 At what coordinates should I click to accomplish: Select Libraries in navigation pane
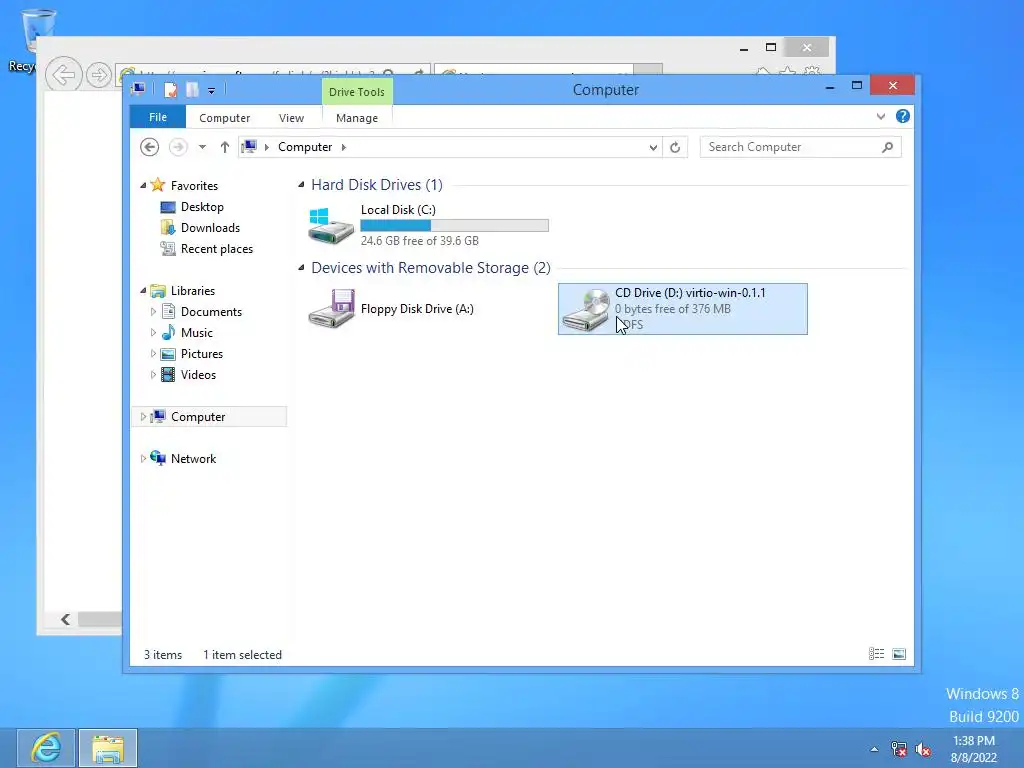[193, 291]
